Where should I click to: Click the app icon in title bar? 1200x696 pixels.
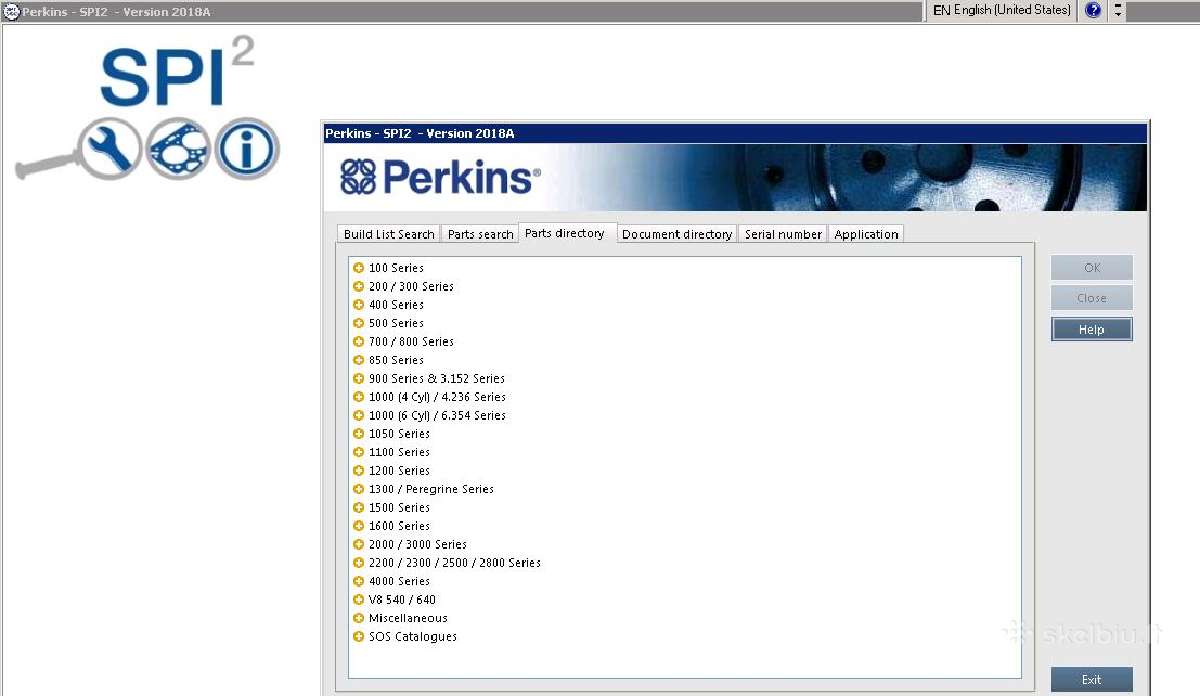click(x=12, y=11)
